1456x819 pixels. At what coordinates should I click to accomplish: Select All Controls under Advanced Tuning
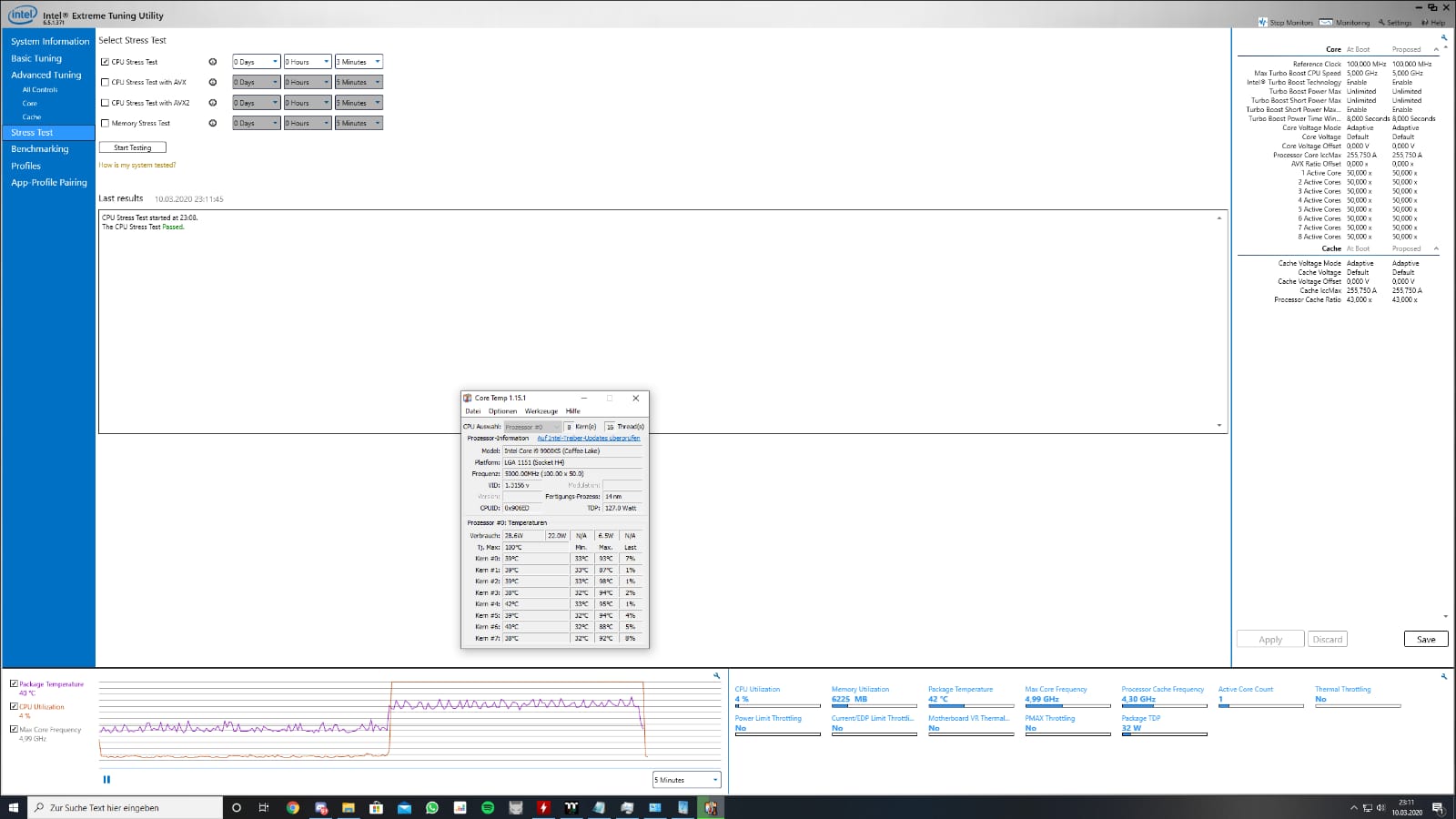point(40,90)
